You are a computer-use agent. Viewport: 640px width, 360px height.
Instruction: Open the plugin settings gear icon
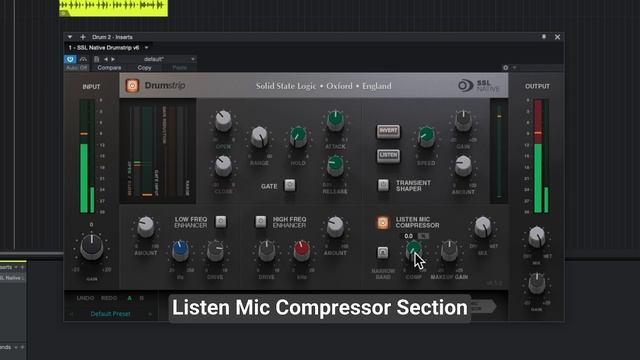[505, 68]
